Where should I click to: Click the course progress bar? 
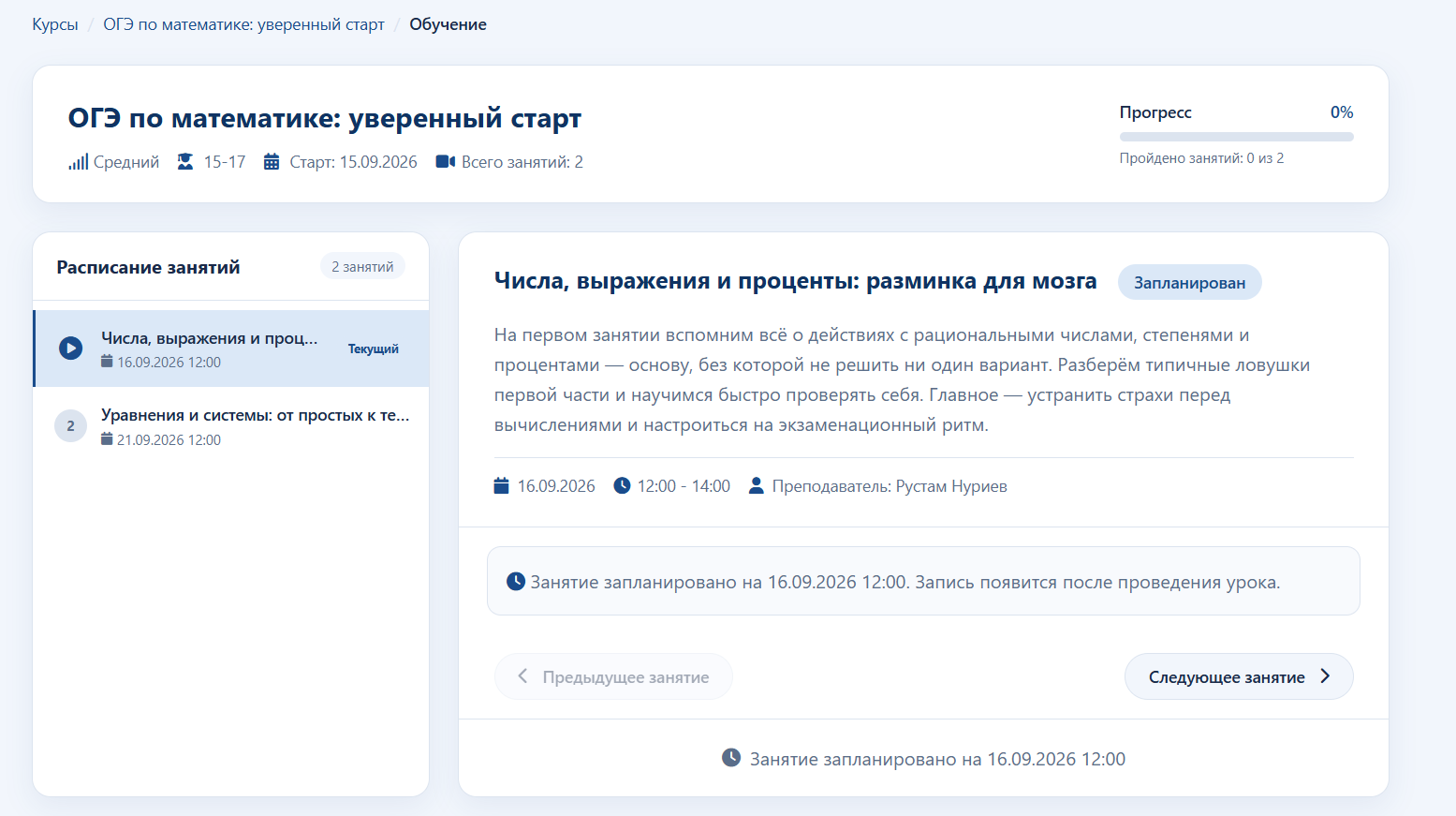[1236, 137]
